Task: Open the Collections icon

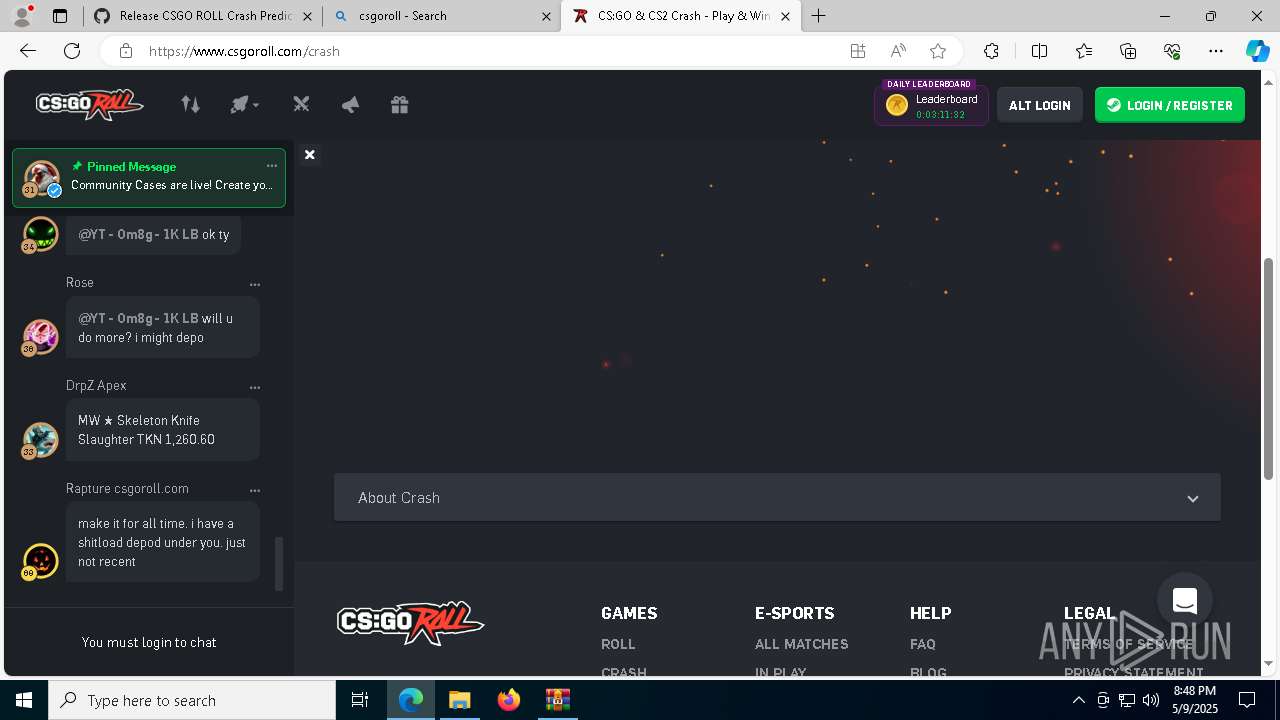Action: (1128, 51)
